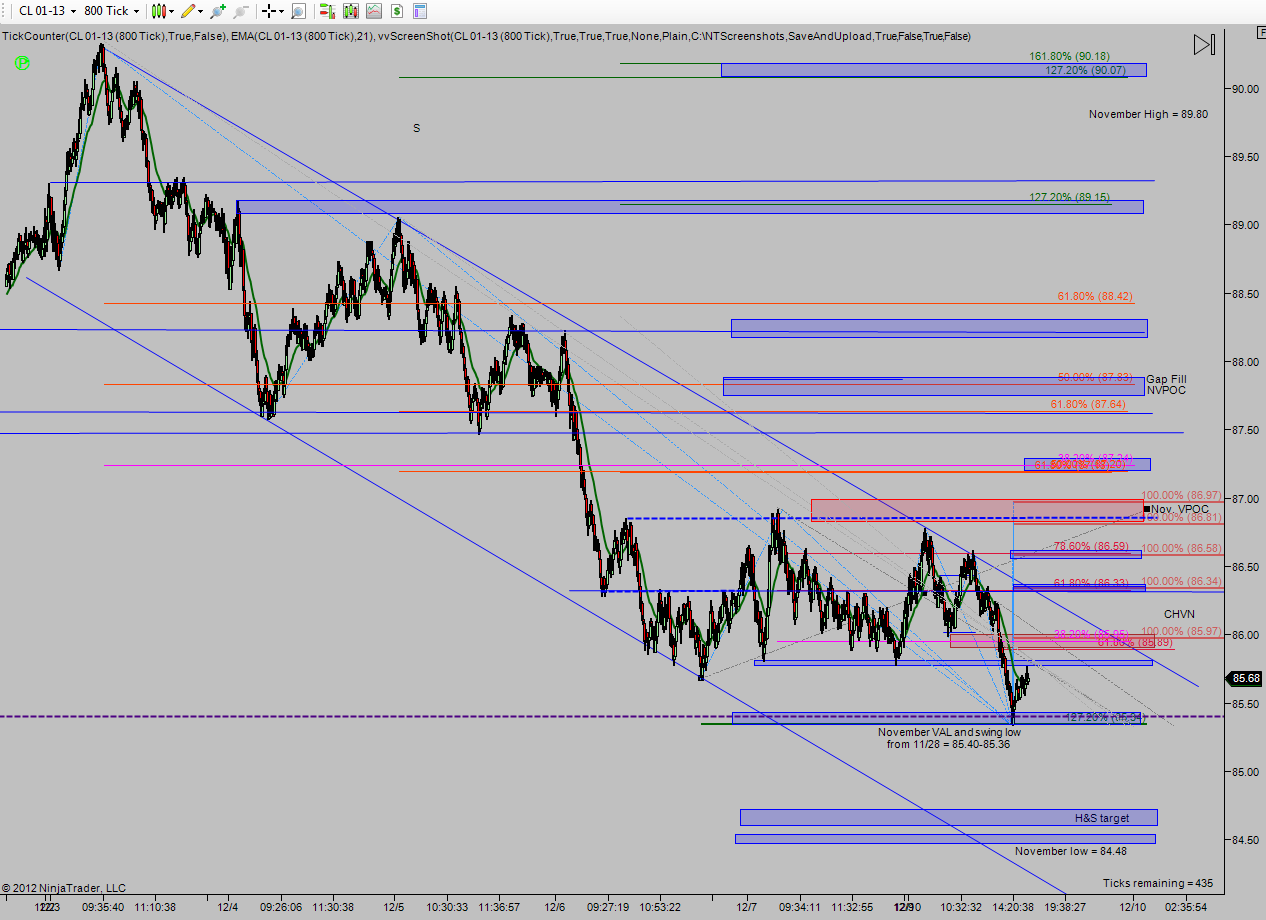The image size is (1266, 920).
Task: Expand the drawing tools dropdown arrow
Action: 201,11
